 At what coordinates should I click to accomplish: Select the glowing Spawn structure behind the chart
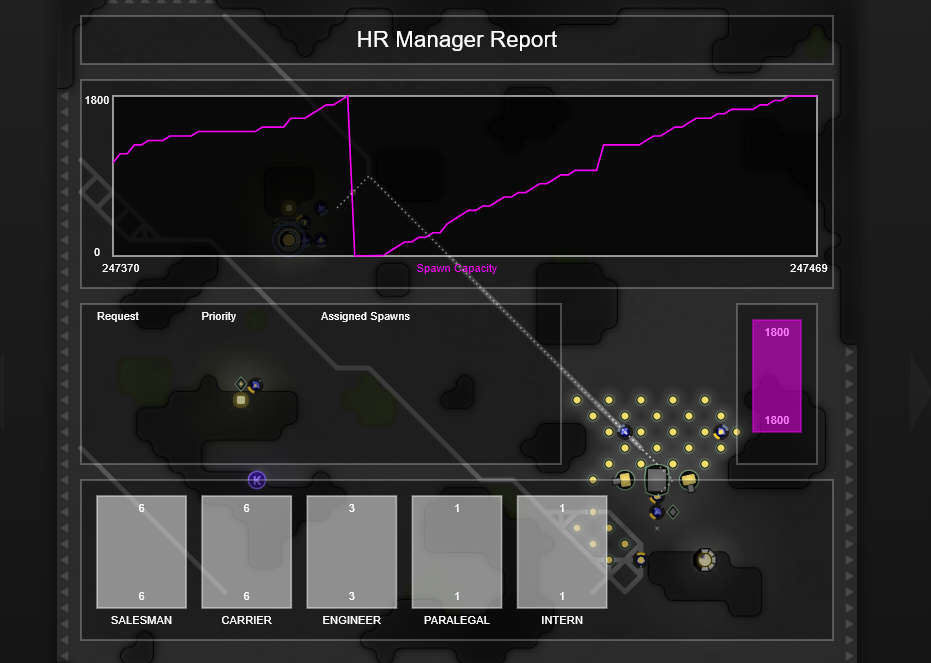[x=289, y=240]
